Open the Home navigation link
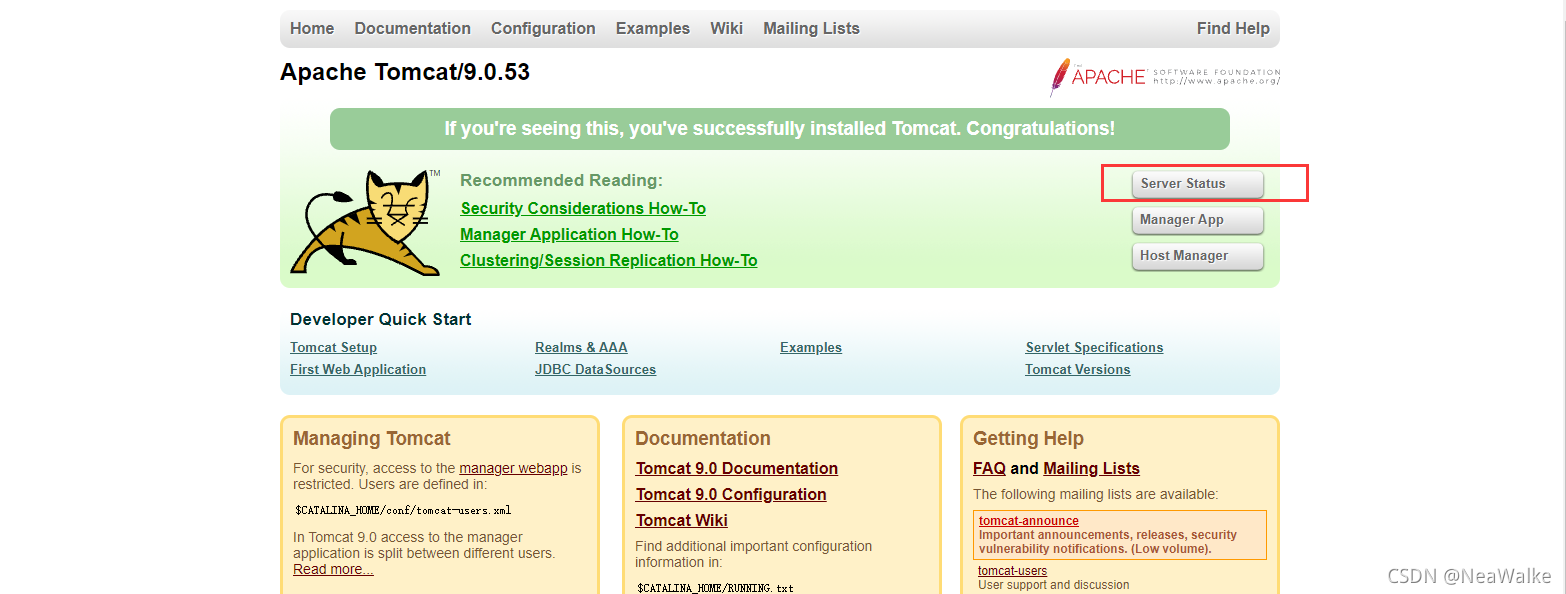The height and width of the screenshot is (594, 1566). 312,29
